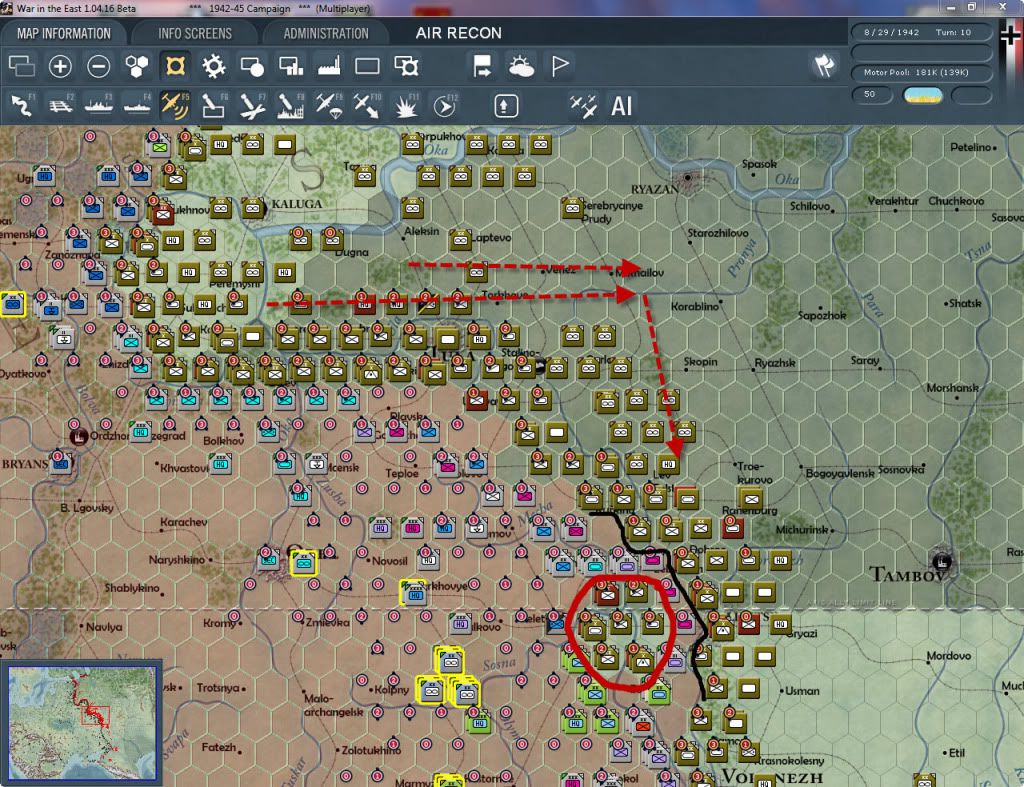The width and height of the screenshot is (1024, 787).
Task: Select F10 air transfer mode icon
Action: tap(367, 105)
